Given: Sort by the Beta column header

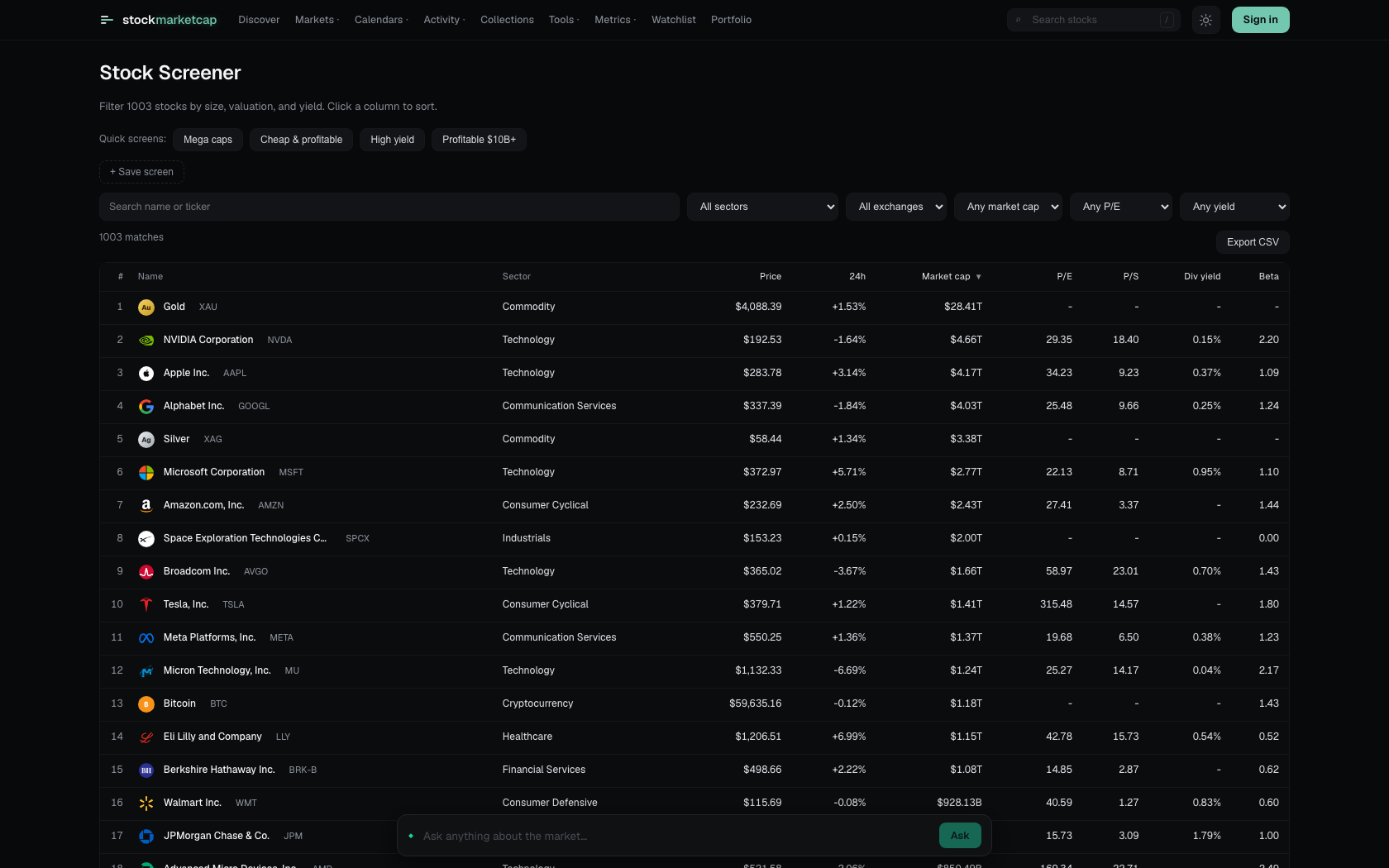Looking at the screenshot, I should click(x=1268, y=277).
